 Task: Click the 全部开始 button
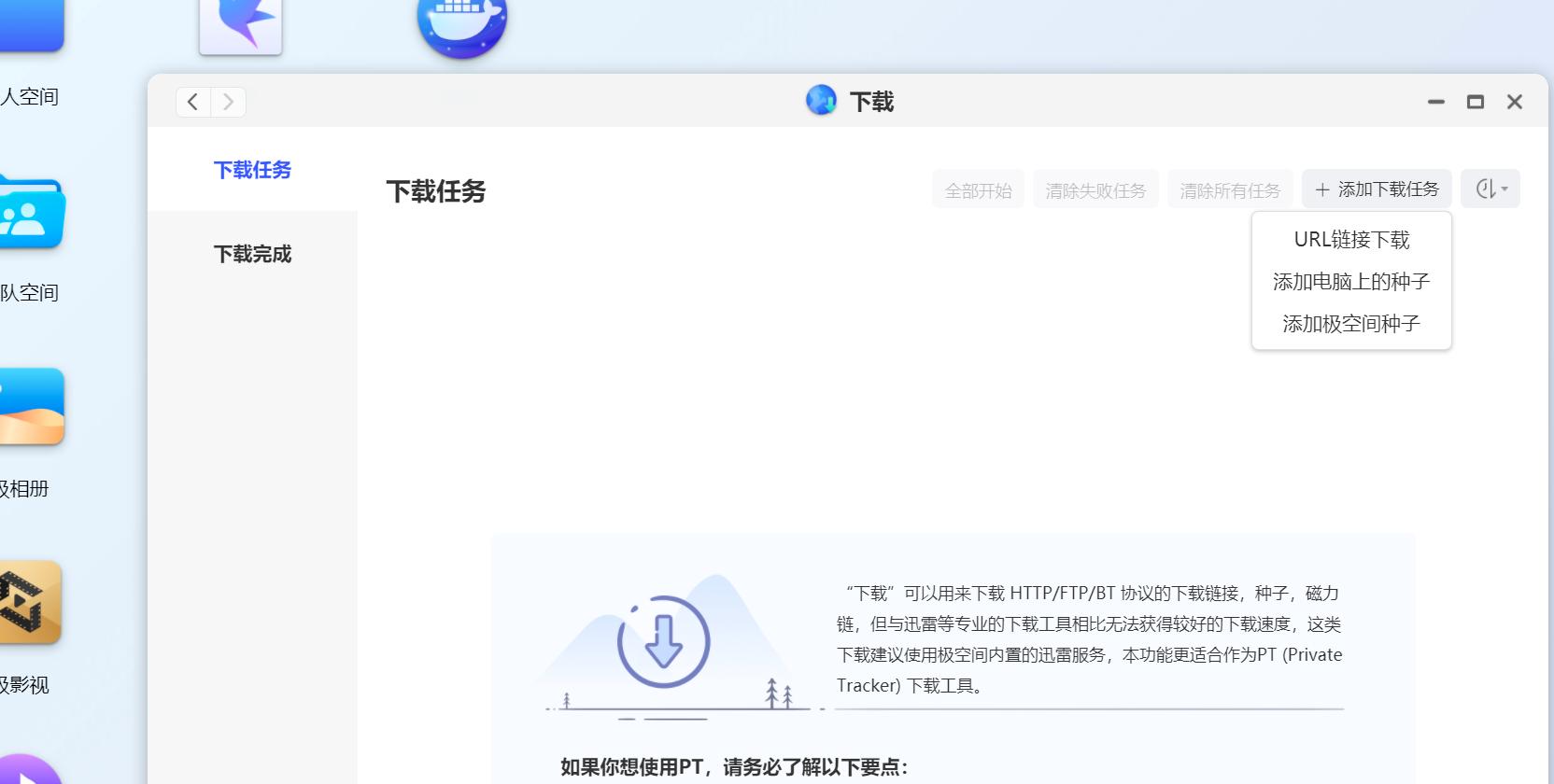978,189
